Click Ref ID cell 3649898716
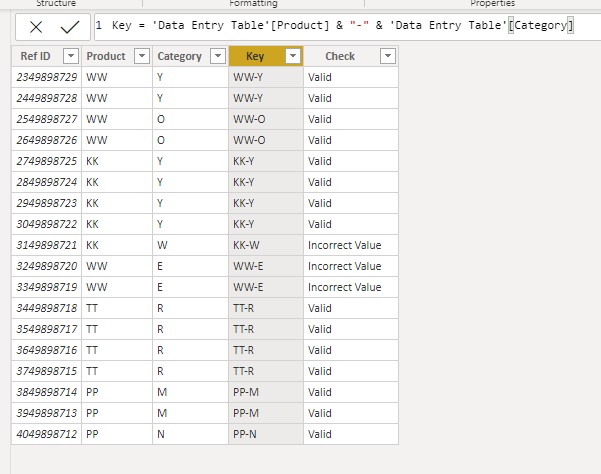The image size is (601, 474). [x=46, y=350]
